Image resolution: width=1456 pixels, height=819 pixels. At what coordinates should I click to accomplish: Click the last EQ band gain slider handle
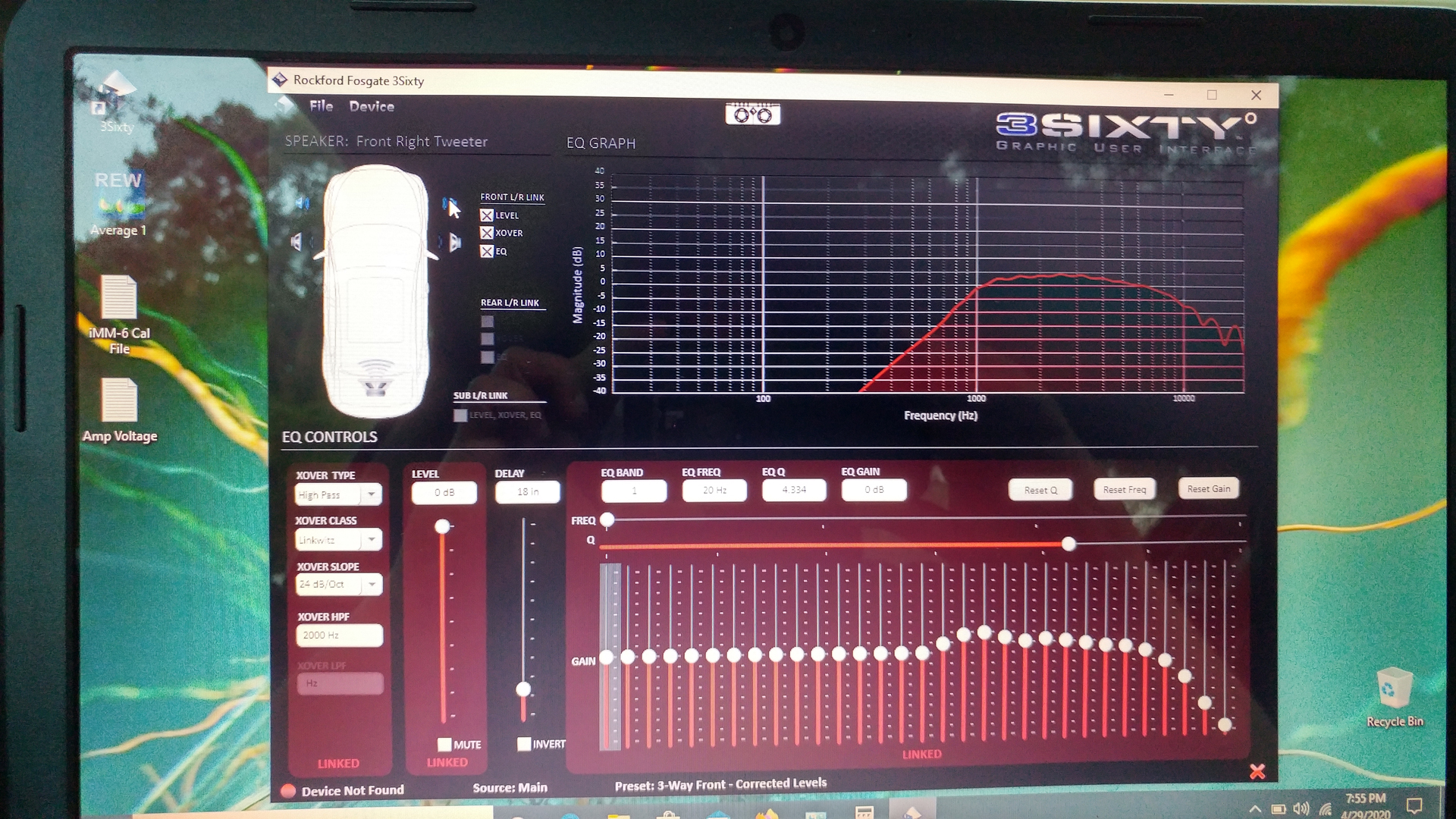[x=1225, y=726]
